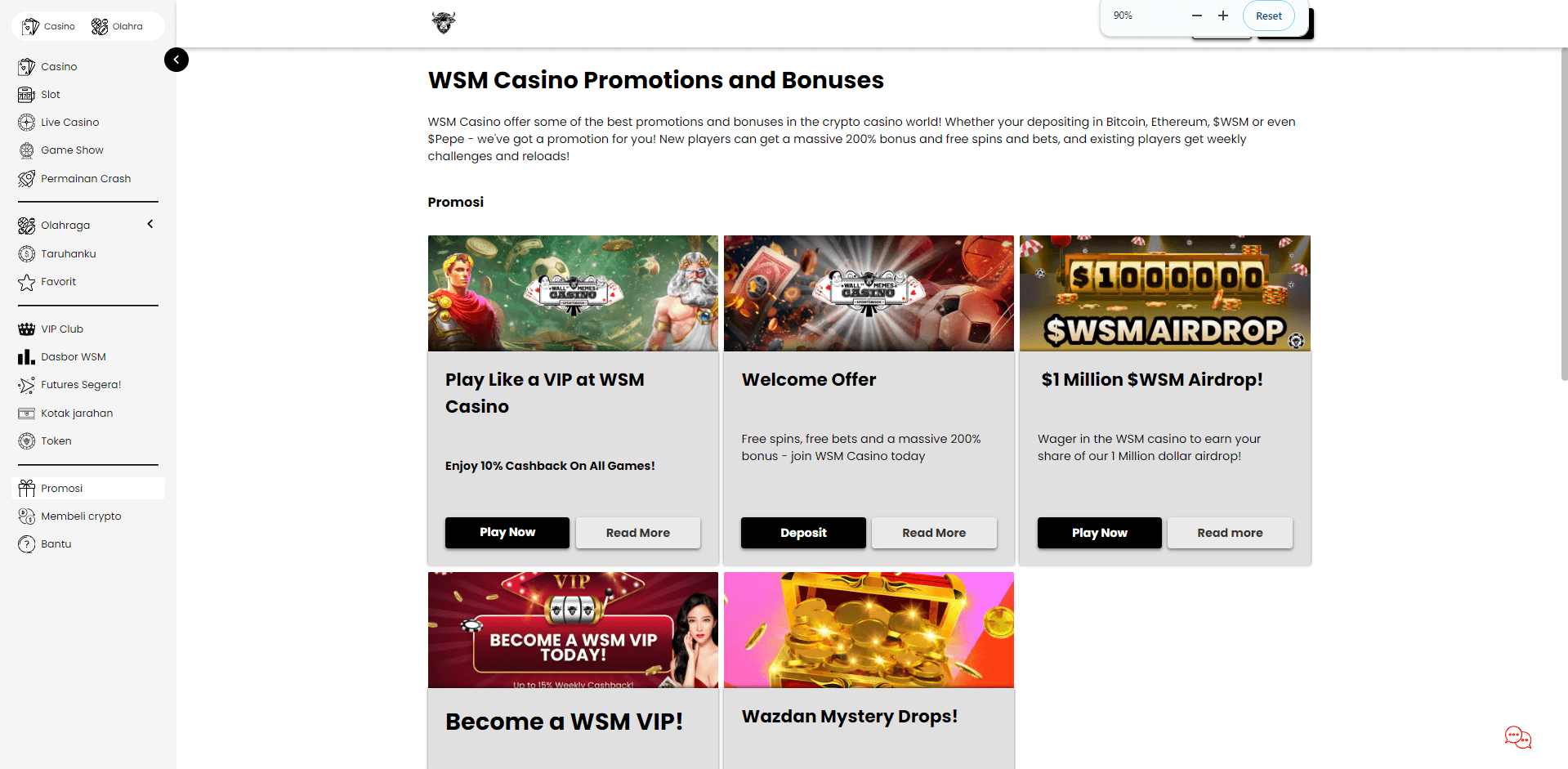The image size is (1568, 769).
Task: Increase zoom with the plus button
Action: click(1223, 16)
